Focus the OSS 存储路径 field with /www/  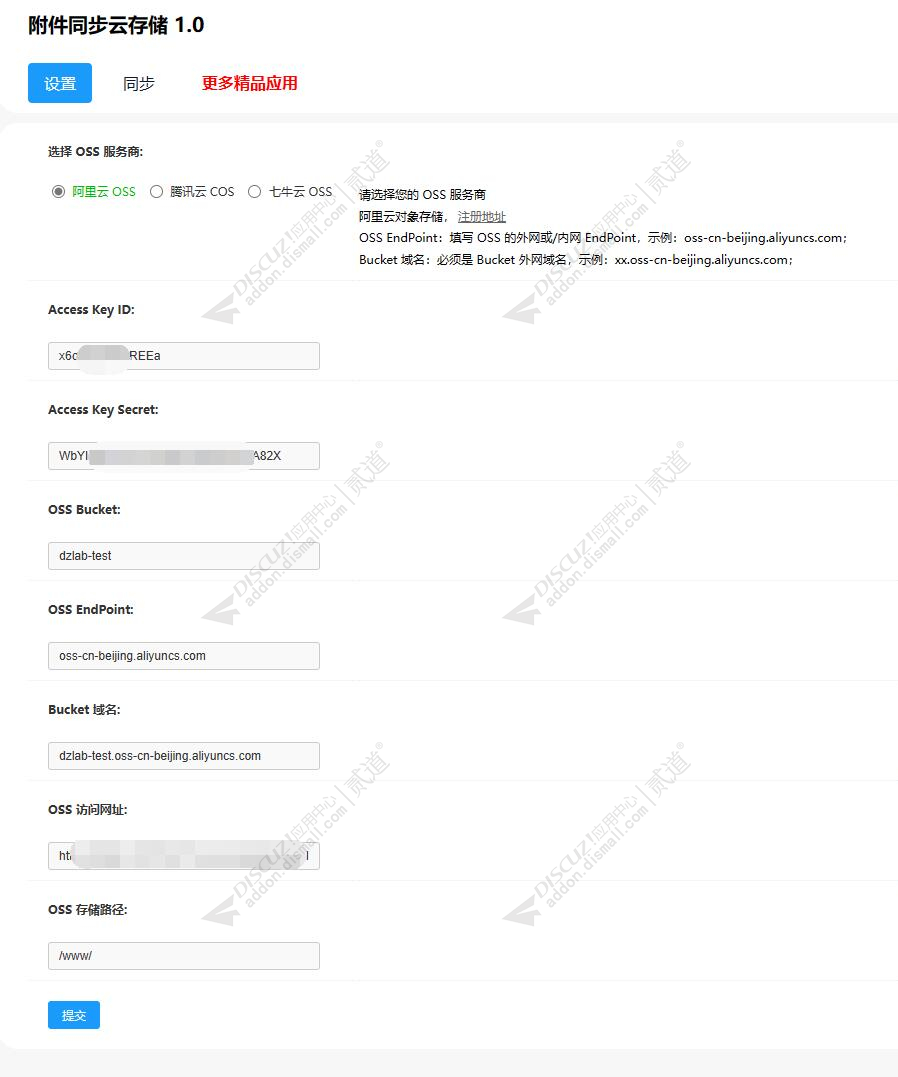pos(183,956)
